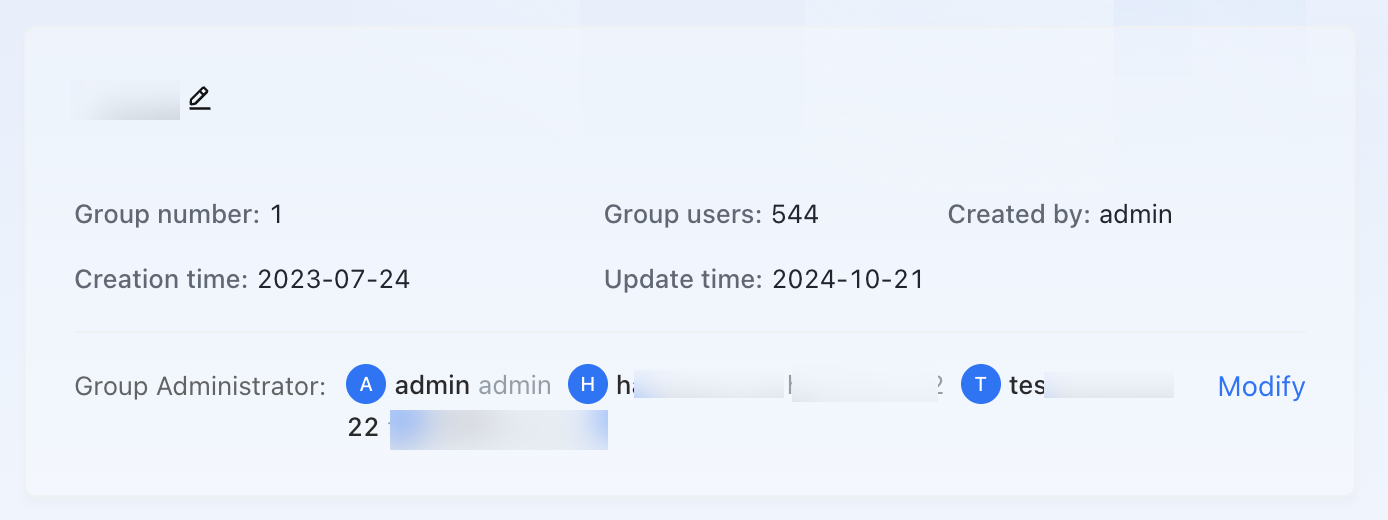This screenshot has height=520, width=1388.
Task: Click the wrapped administrator text starting "22"
Action: (478, 428)
